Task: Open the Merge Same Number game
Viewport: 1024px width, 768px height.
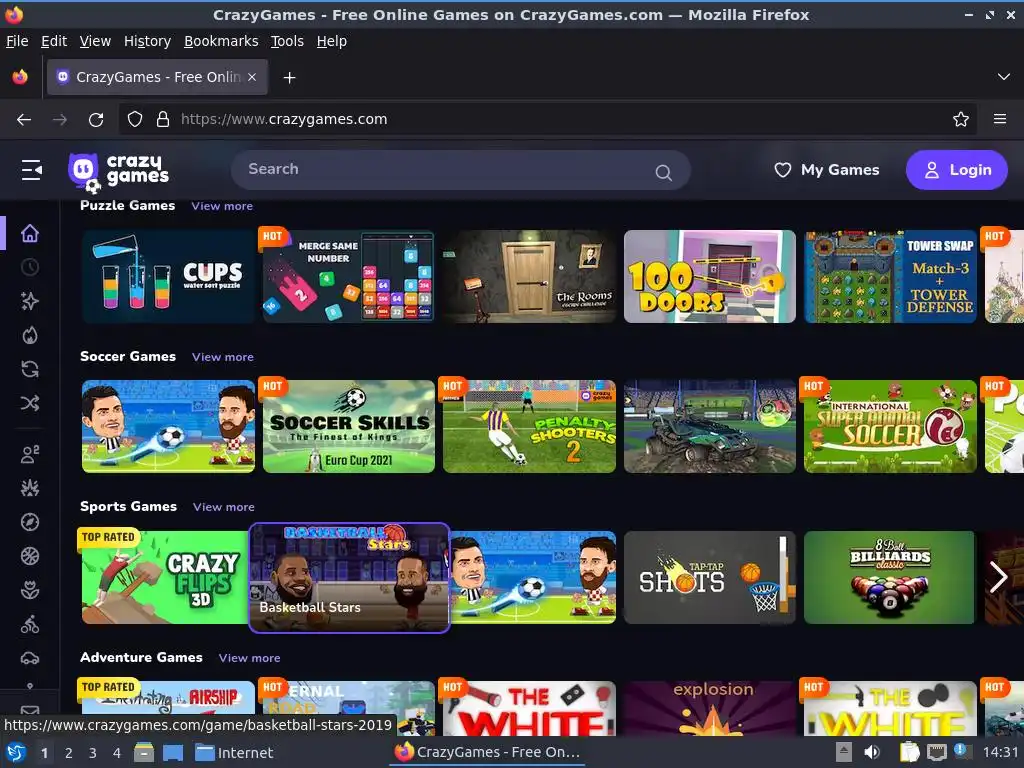Action: pos(349,276)
